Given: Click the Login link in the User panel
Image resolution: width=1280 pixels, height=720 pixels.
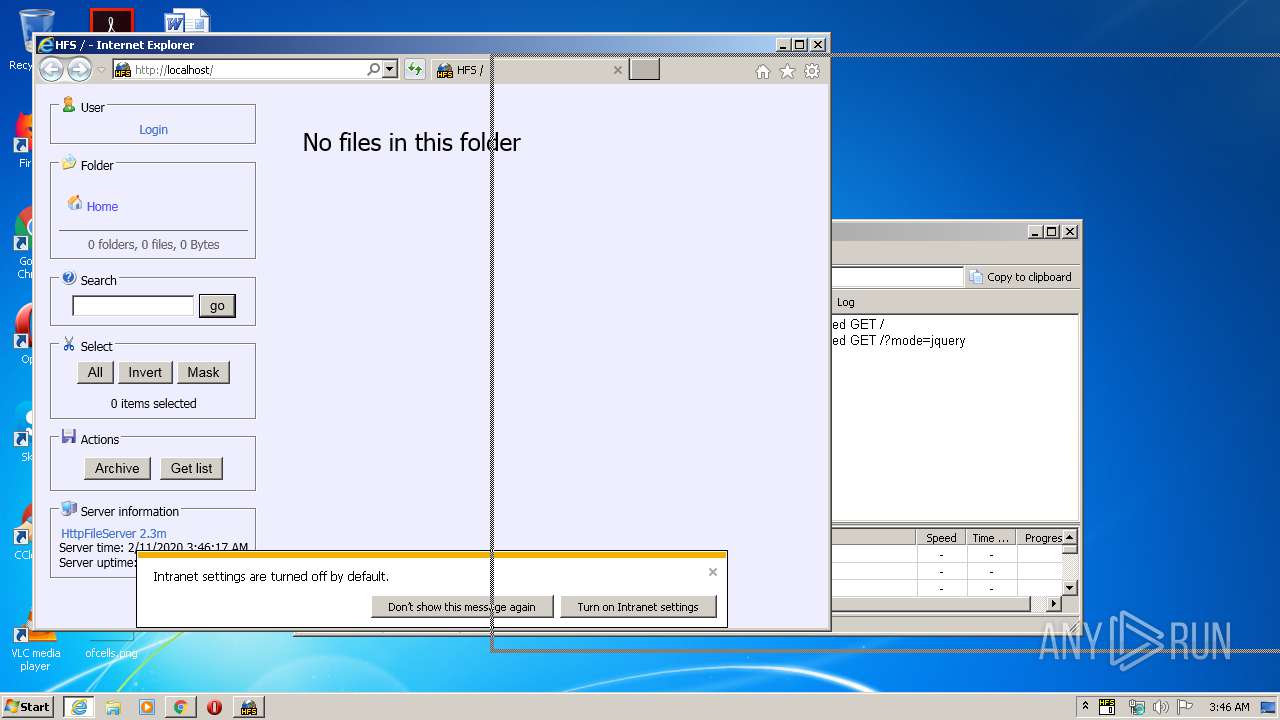Looking at the screenshot, I should point(153,129).
